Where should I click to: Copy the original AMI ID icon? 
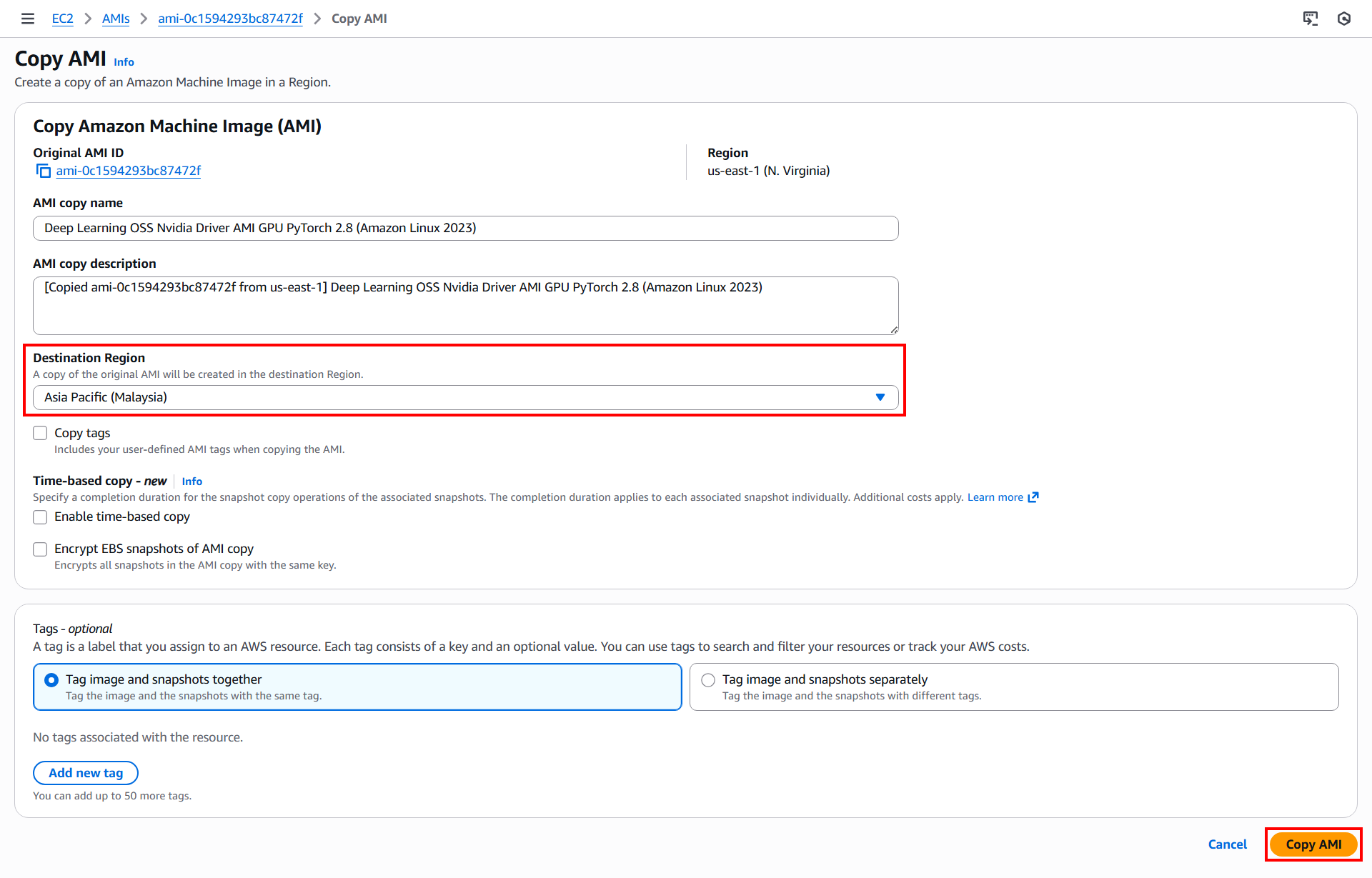pos(44,171)
